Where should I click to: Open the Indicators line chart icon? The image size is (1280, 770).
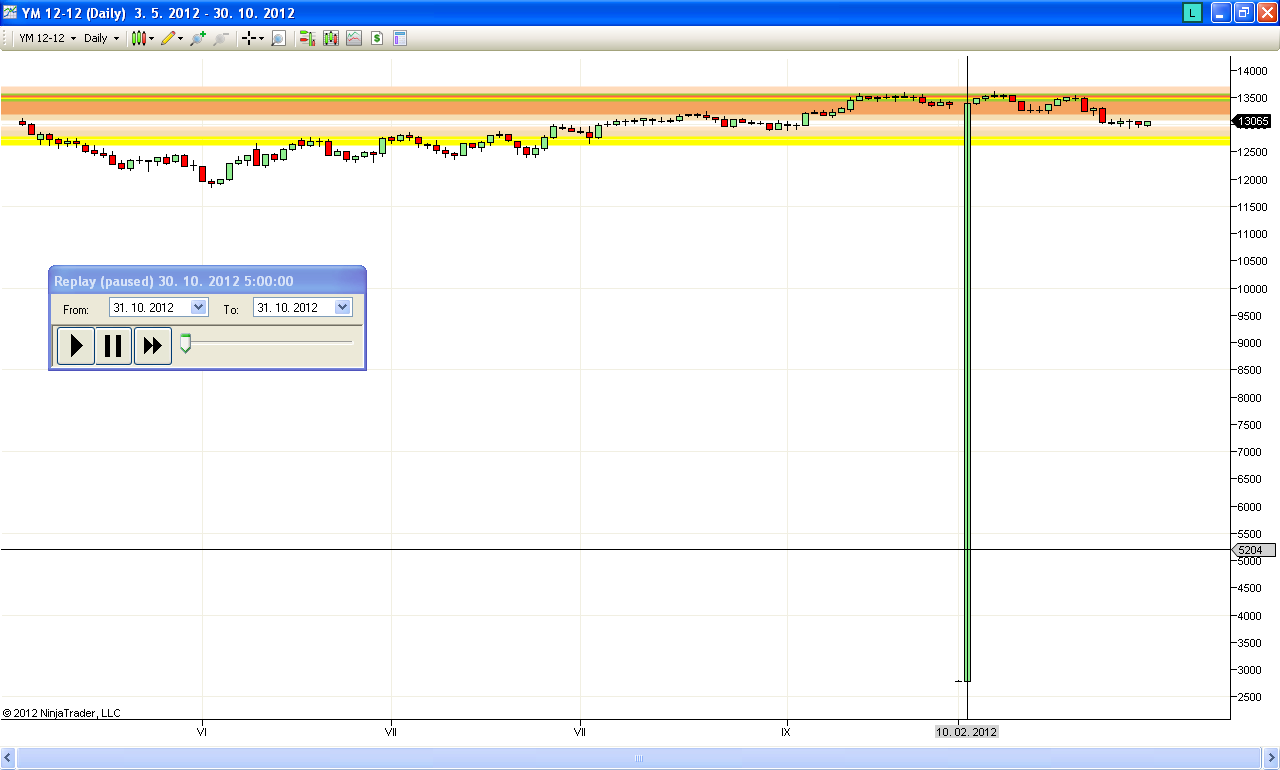point(354,38)
